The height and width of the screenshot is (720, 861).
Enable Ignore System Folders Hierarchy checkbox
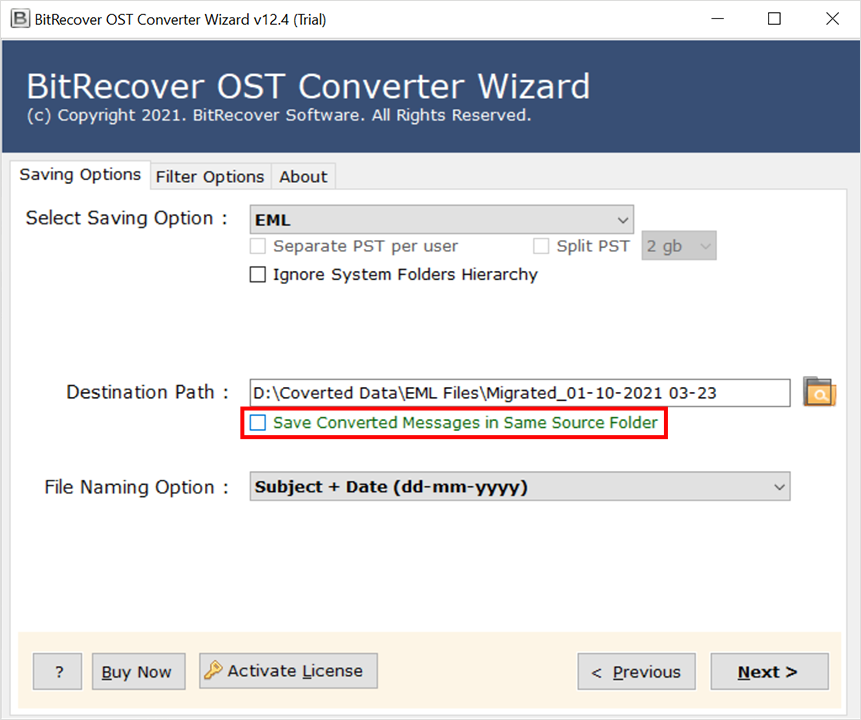click(258, 275)
